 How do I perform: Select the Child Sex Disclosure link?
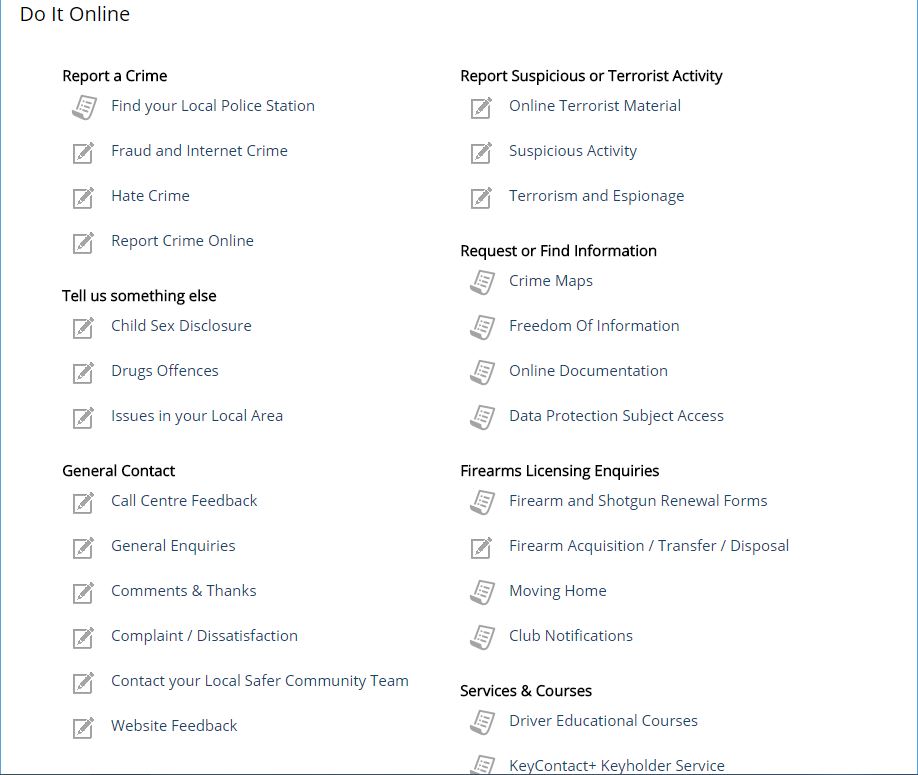click(x=181, y=325)
